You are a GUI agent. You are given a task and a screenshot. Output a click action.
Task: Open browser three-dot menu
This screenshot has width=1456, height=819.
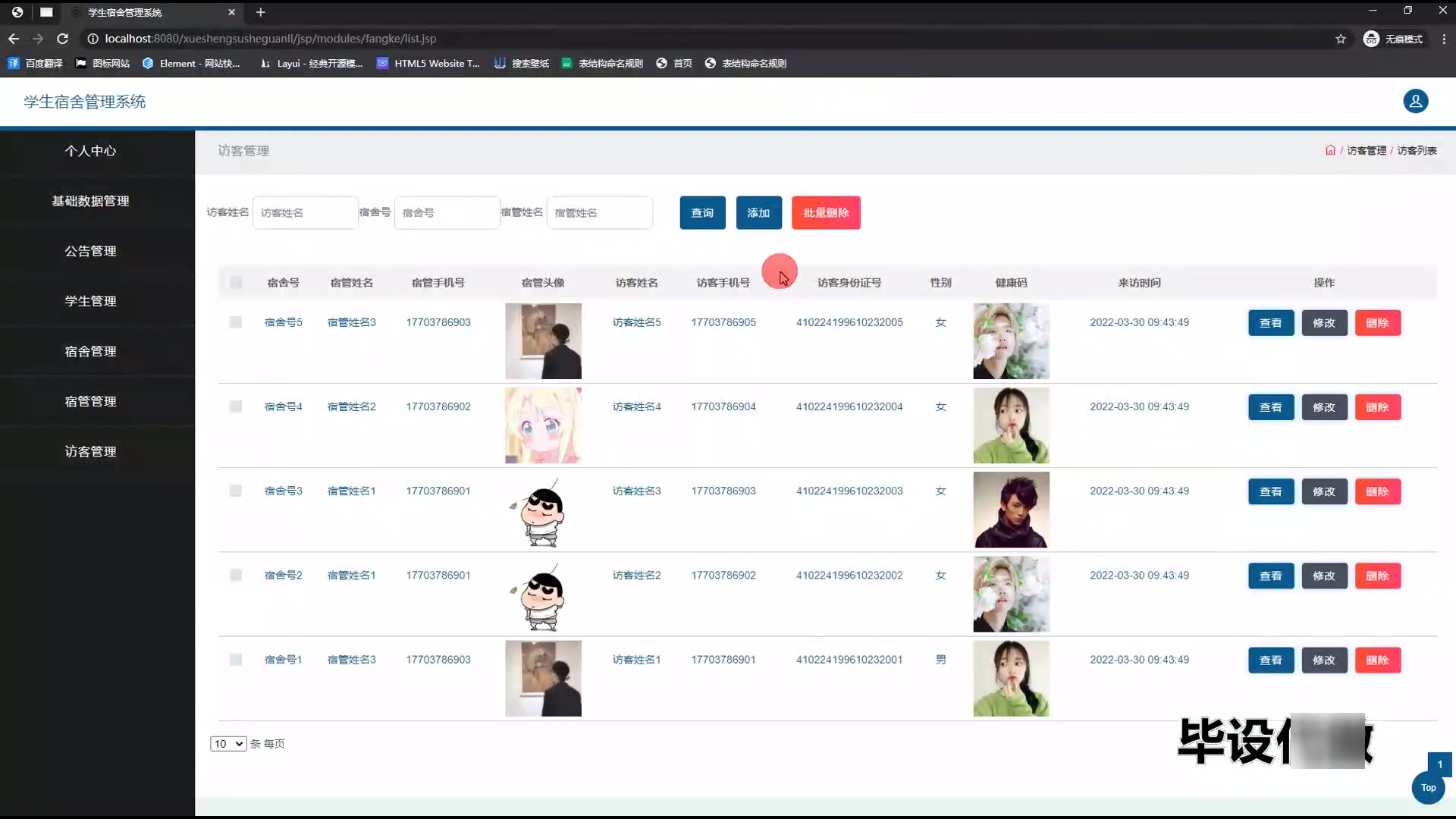(1444, 39)
